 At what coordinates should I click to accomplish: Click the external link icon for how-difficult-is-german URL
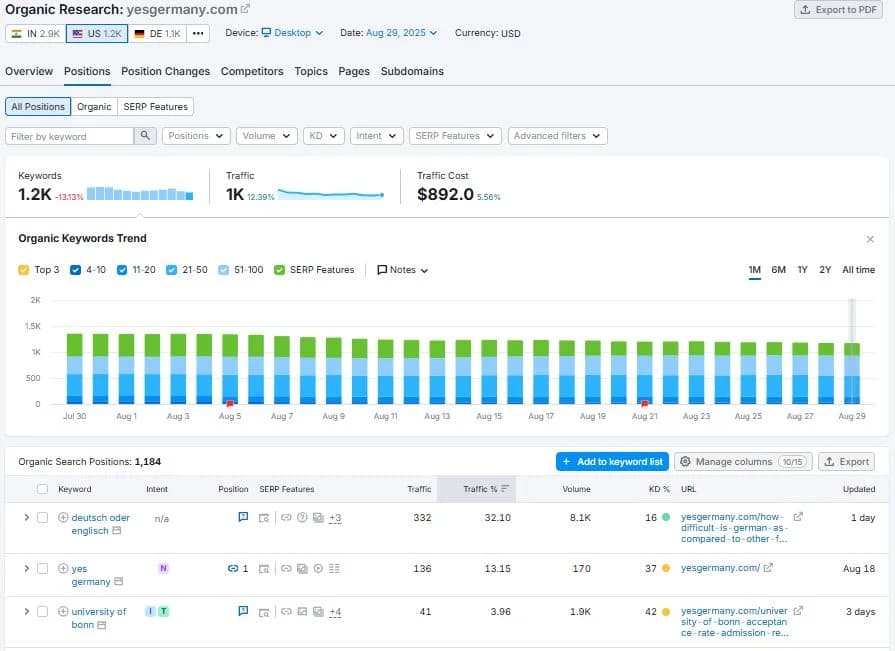coord(798,516)
